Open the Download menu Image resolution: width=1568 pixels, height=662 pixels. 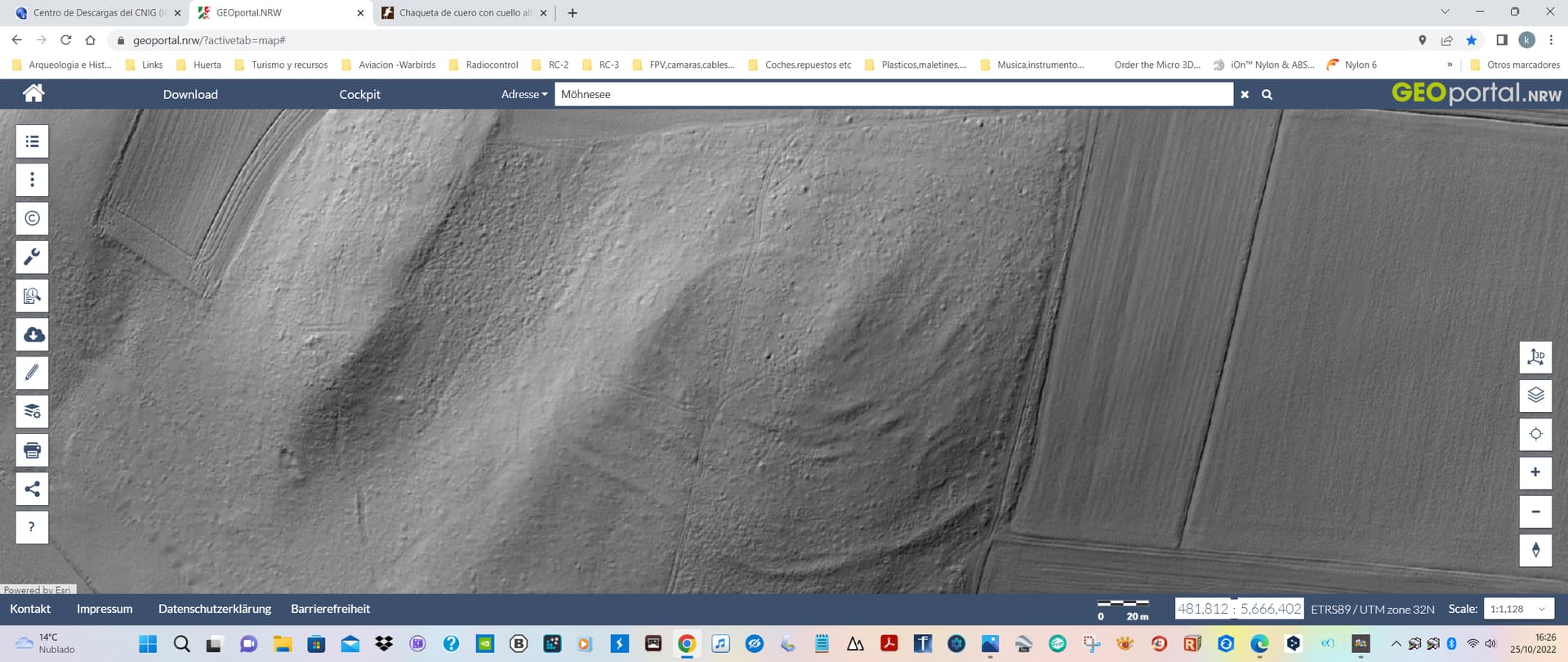tap(190, 94)
